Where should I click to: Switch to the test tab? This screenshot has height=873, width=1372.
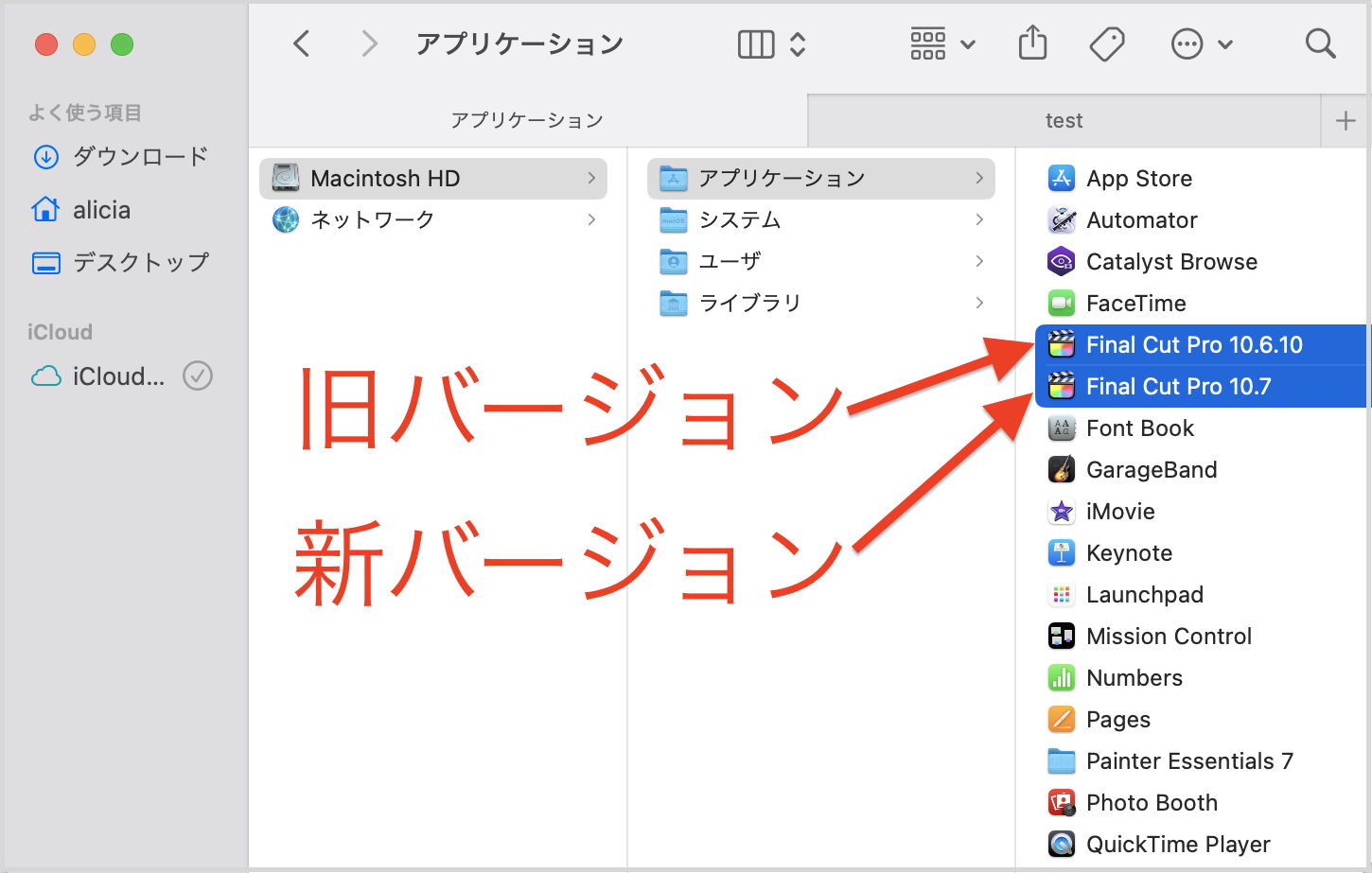(1064, 120)
